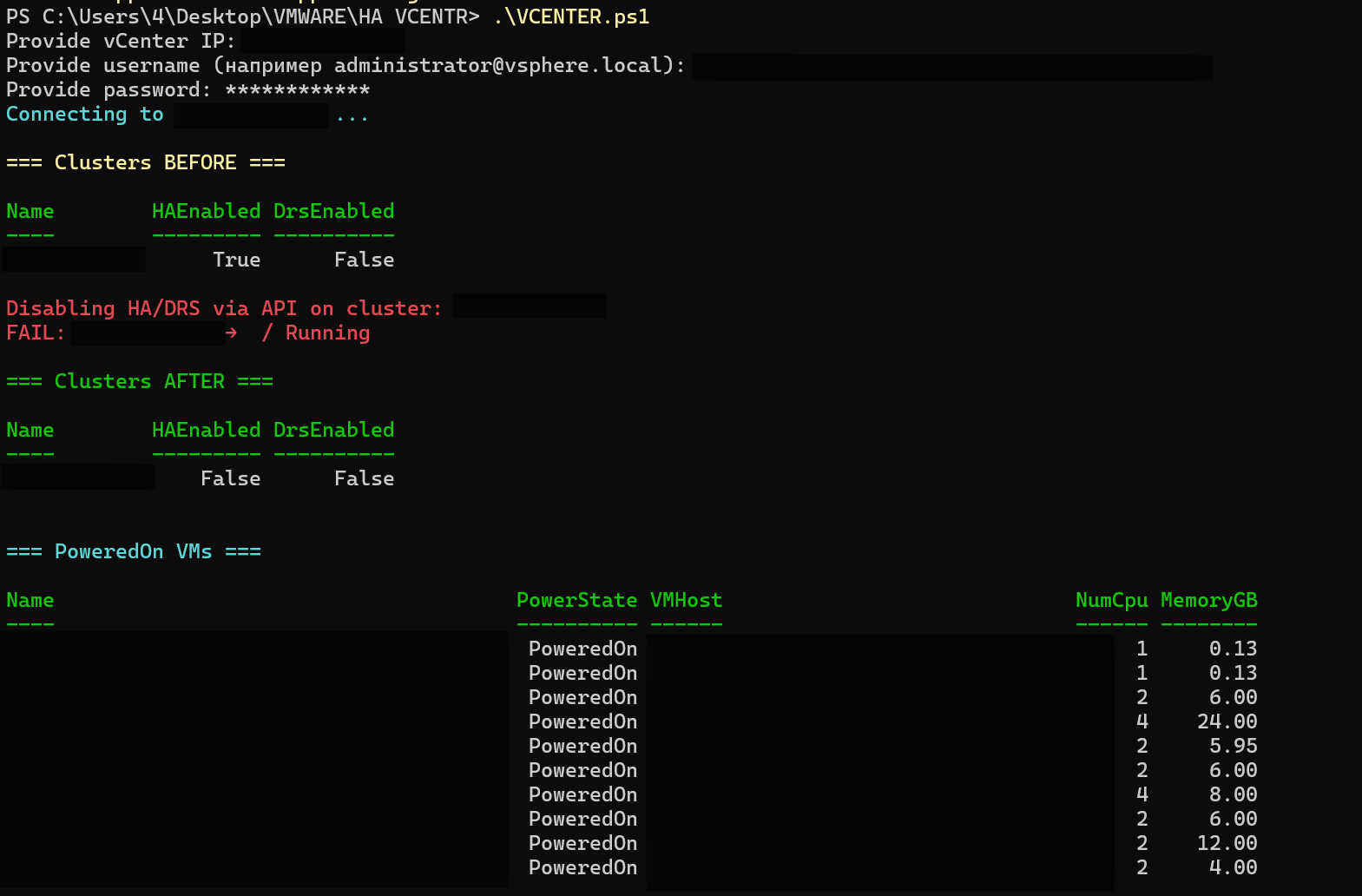Viewport: 1362px width, 896px height.
Task: Click the 'Clusters BEFORE' section heading
Action: point(145,163)
